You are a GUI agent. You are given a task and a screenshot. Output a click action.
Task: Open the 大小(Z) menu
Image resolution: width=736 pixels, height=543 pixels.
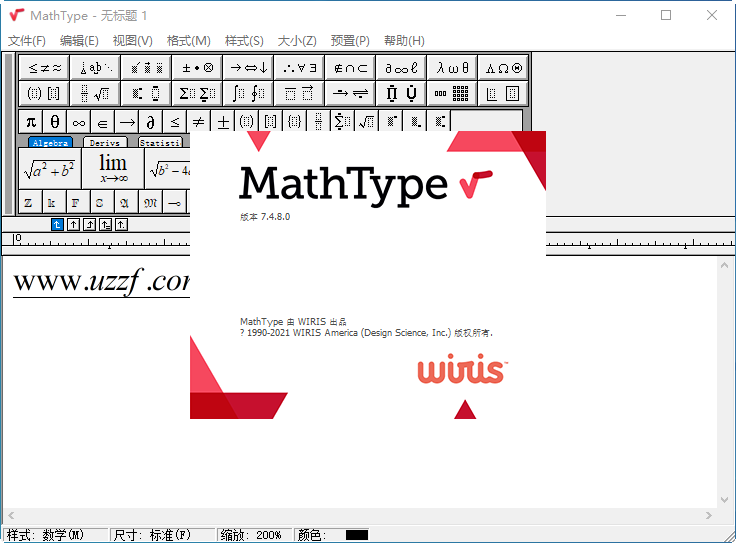click(297, 41)
